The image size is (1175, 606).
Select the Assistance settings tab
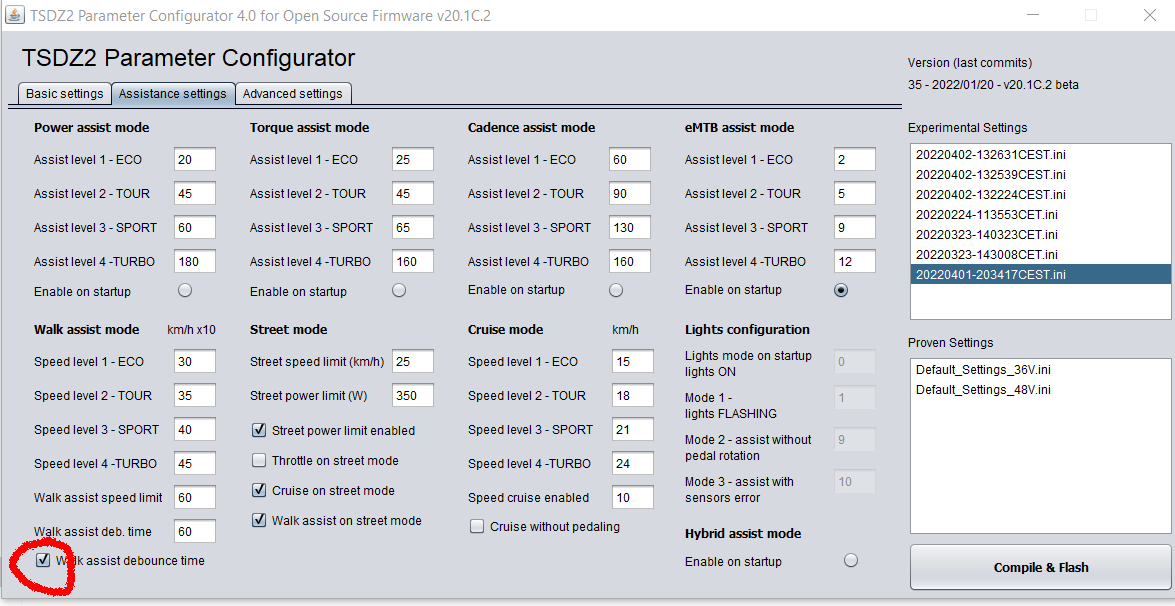tap(173, 94)
